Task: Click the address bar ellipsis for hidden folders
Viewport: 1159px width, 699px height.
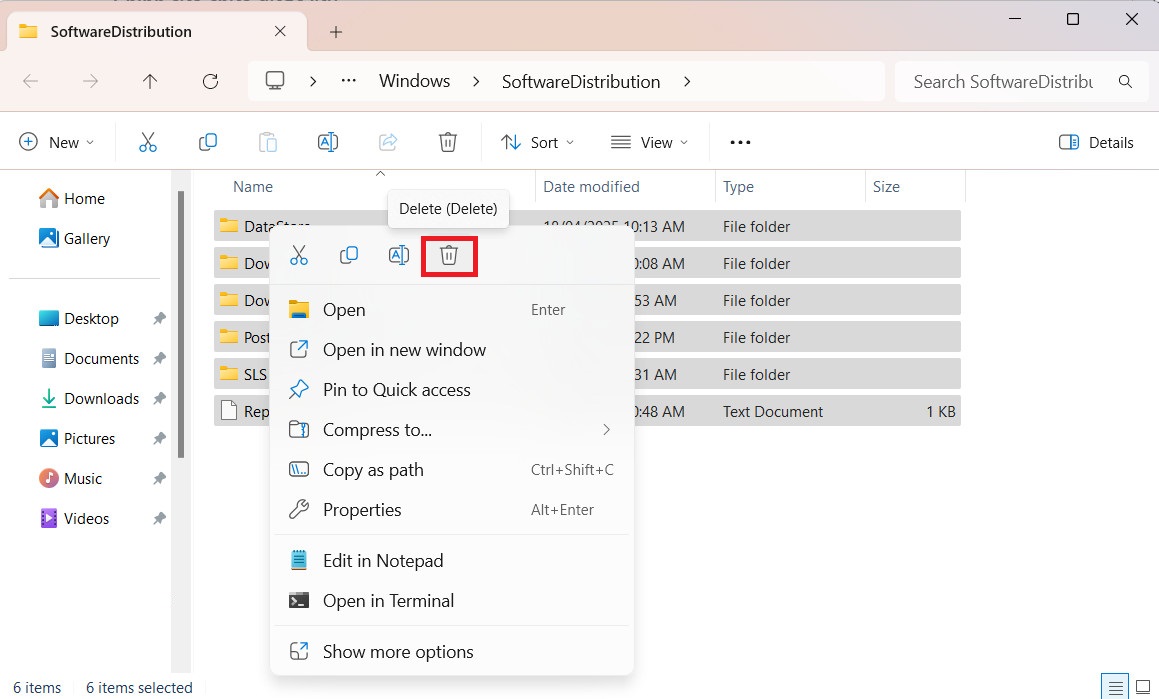Action: point(349,81)
